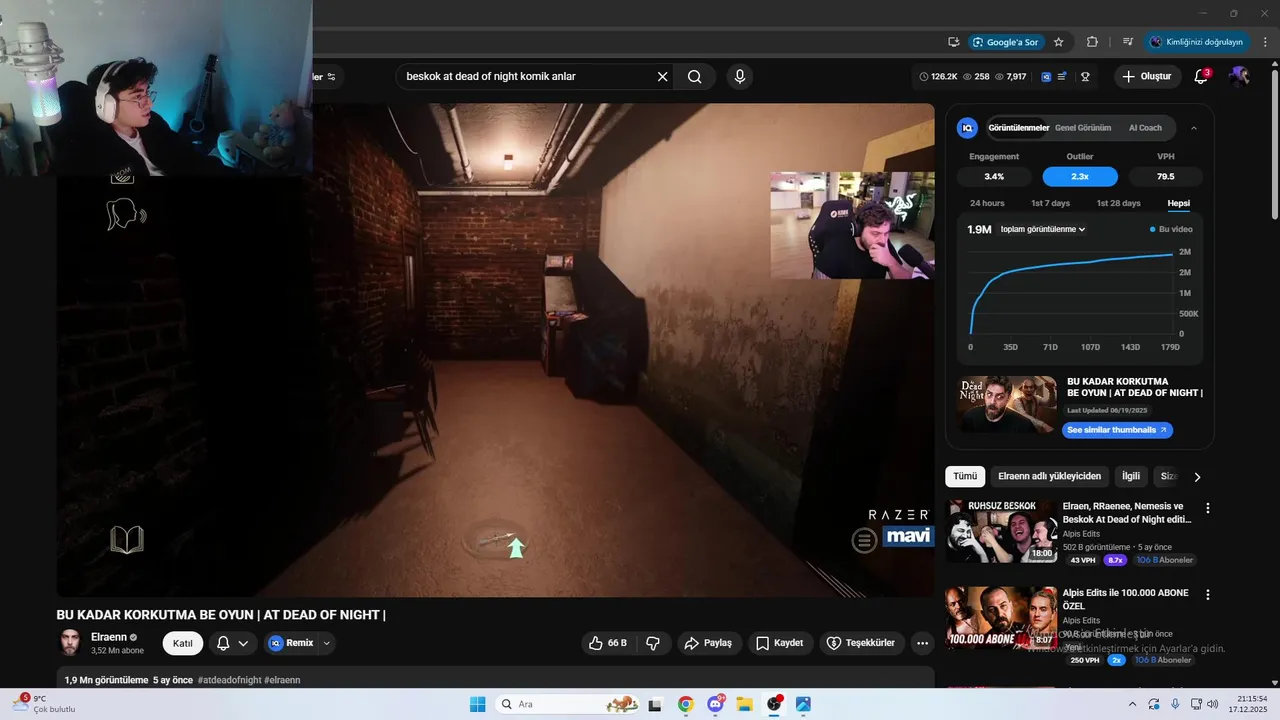Viewport: 1280px width, 720px height.
Task: Open the toplam görüntülenme dropdown
Action: point(1043,229)
